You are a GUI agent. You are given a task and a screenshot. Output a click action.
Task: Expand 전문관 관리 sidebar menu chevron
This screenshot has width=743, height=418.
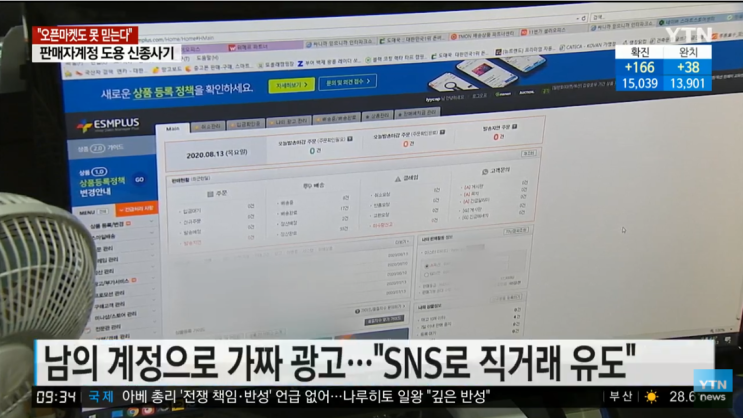click(x=155, y=322)
